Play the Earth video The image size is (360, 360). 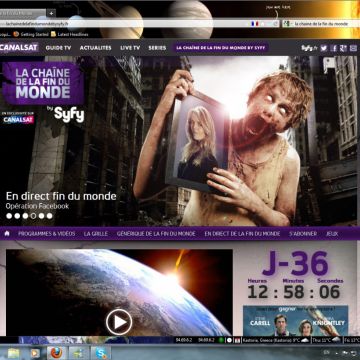(x=119, y=322)
